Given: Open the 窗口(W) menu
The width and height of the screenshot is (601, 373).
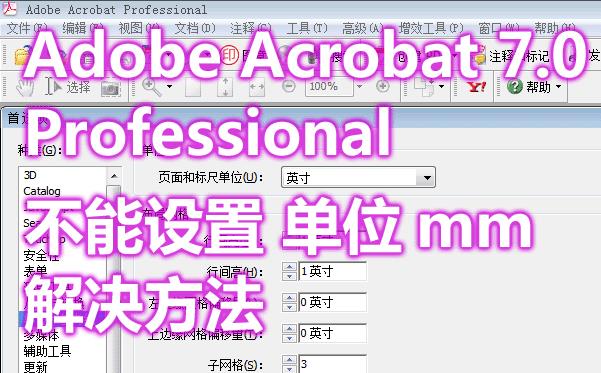Looking at the screenshot, I should point(499,28).
